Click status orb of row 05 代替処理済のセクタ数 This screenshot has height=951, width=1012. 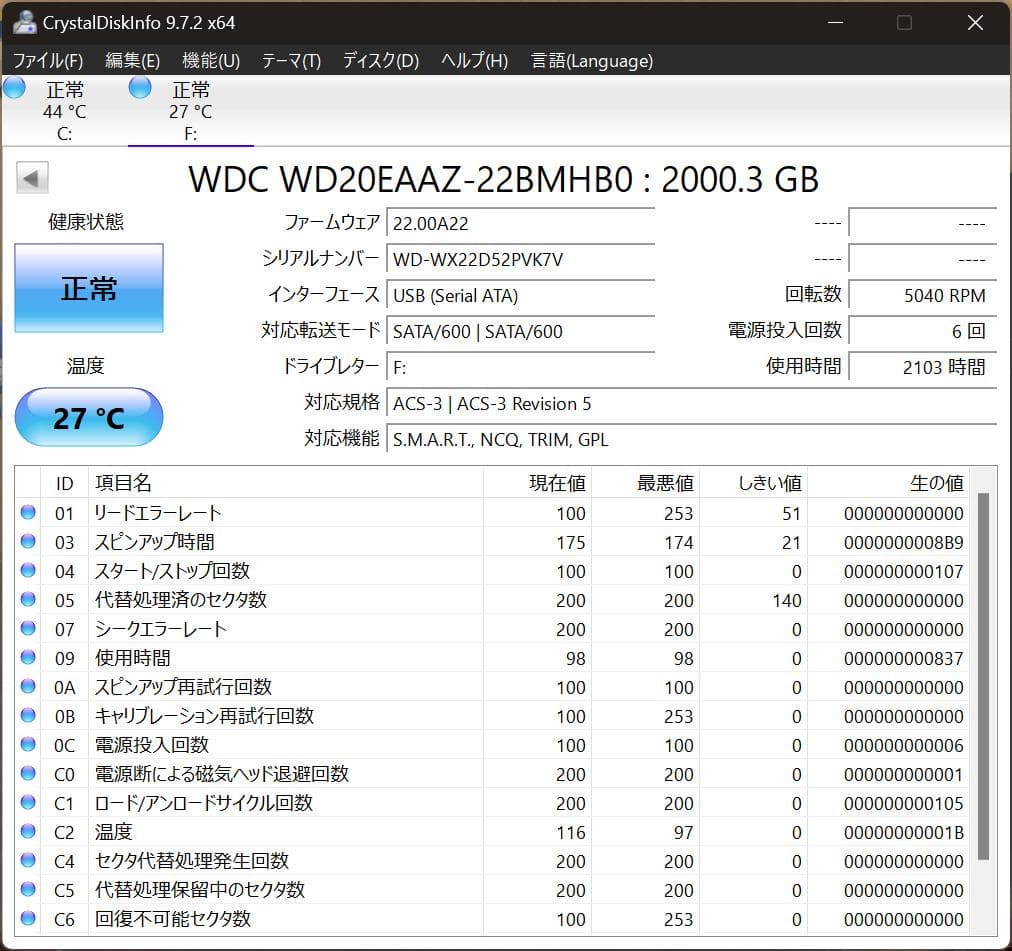coord(28,600)
